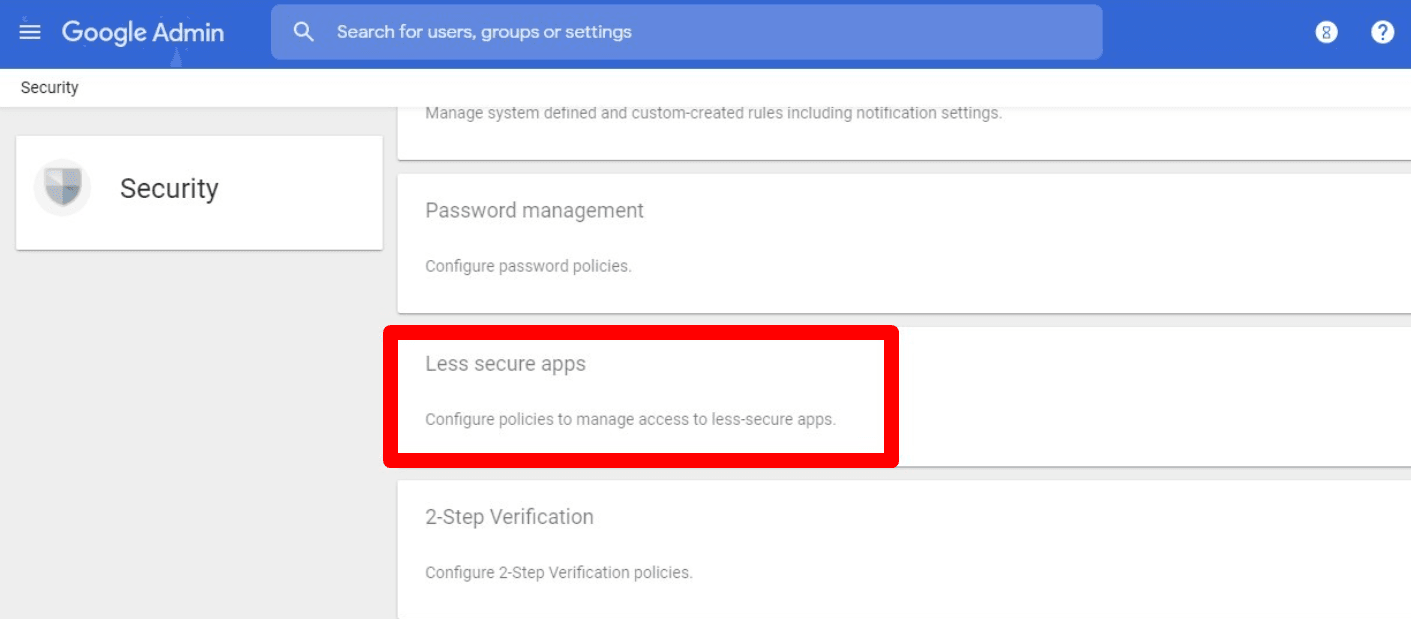Select the Security breadcrumb label

(48, 88)
